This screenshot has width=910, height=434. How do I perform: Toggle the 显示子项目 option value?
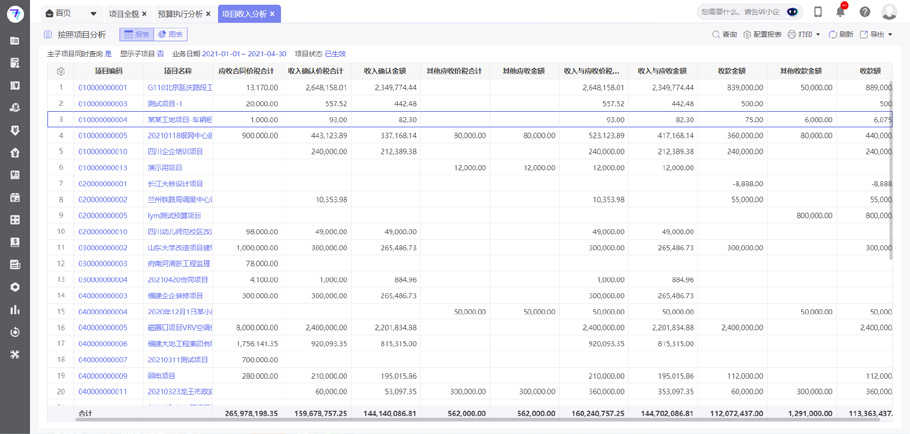161,54
